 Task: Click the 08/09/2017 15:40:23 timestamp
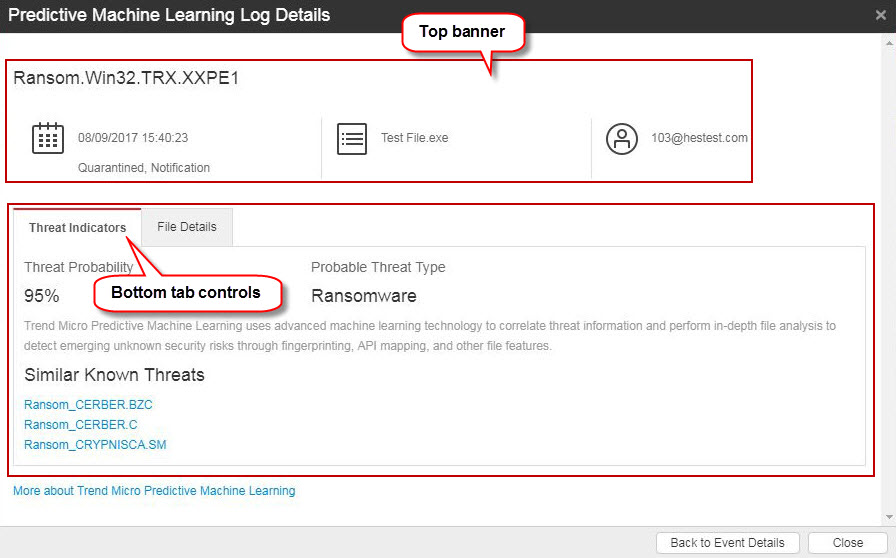133,138
